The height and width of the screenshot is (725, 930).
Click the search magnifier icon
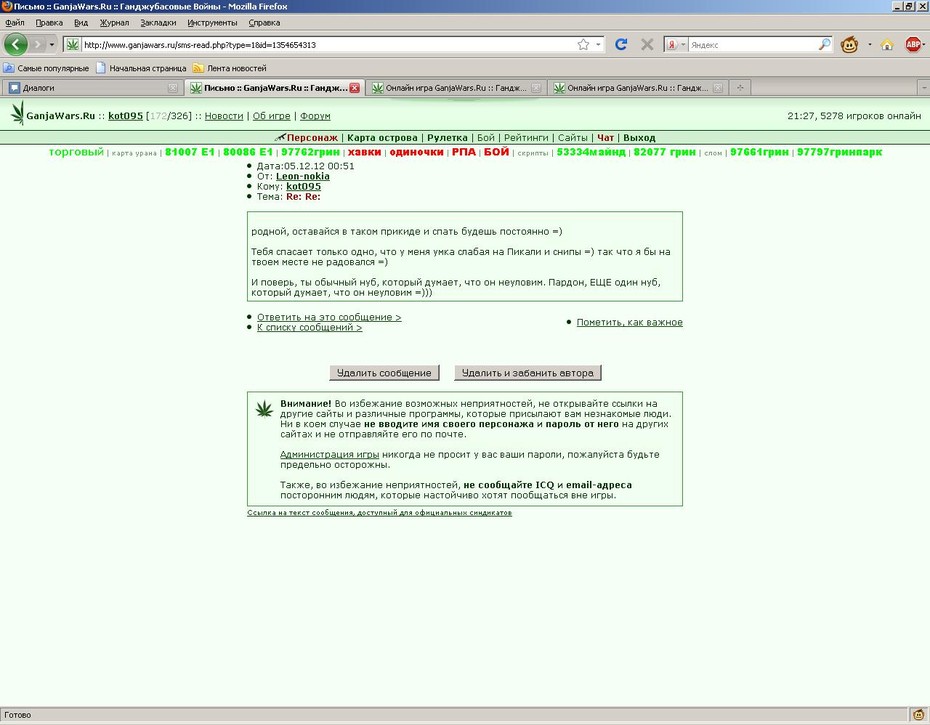(824, 44)
